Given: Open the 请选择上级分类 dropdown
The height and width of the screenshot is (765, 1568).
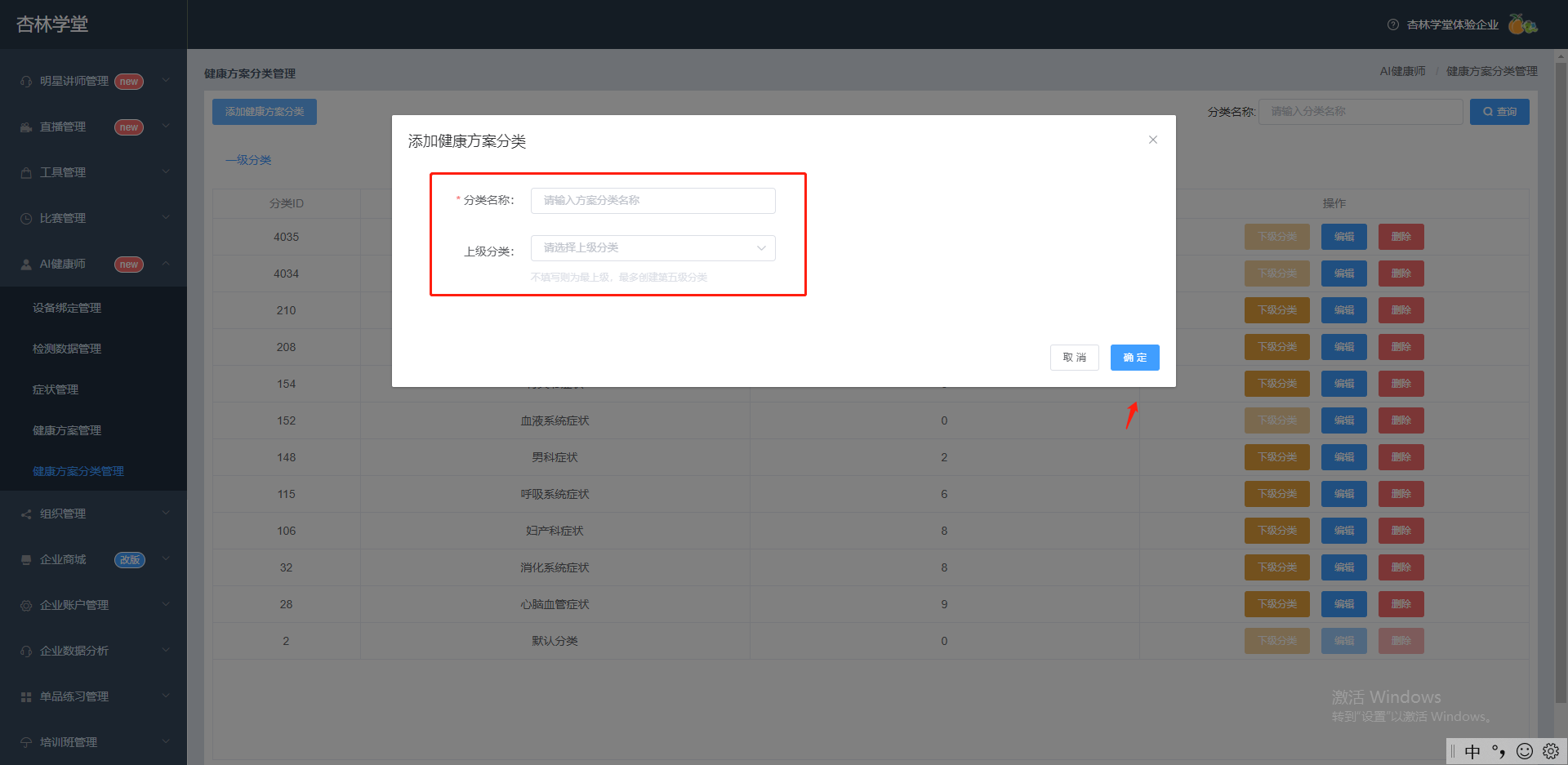Looking at the screenshot, I should (x=653, y=248).
